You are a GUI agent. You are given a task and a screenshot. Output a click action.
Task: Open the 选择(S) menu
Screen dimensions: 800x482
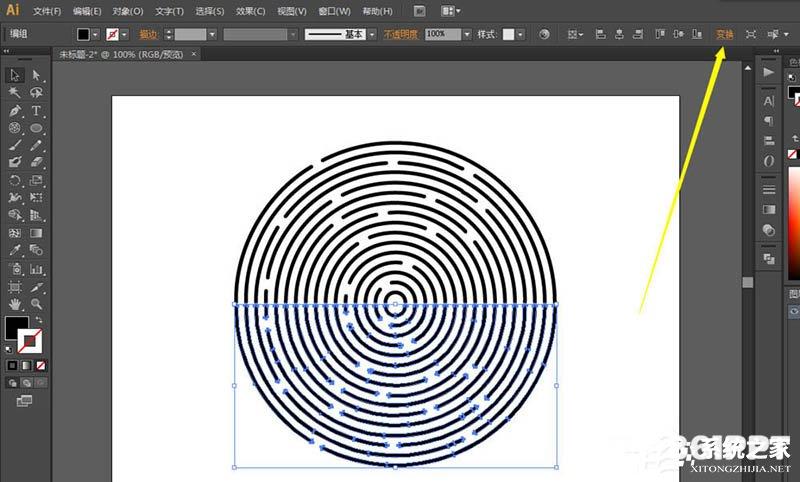coord(210,11)
